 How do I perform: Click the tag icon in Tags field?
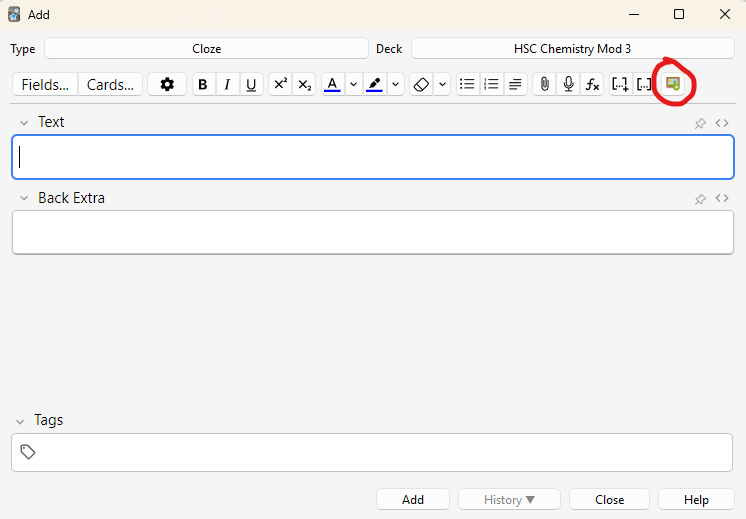tap(28, 452)
